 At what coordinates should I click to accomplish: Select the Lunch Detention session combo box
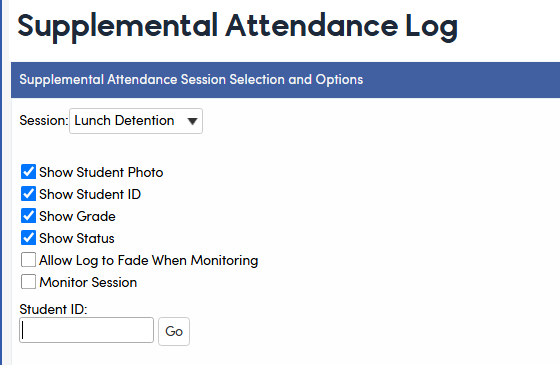pyautogui.click(x=136, y=121)
